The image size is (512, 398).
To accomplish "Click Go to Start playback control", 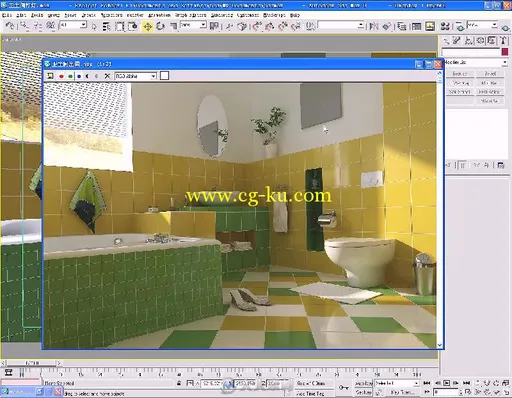I will coord(427,383).
